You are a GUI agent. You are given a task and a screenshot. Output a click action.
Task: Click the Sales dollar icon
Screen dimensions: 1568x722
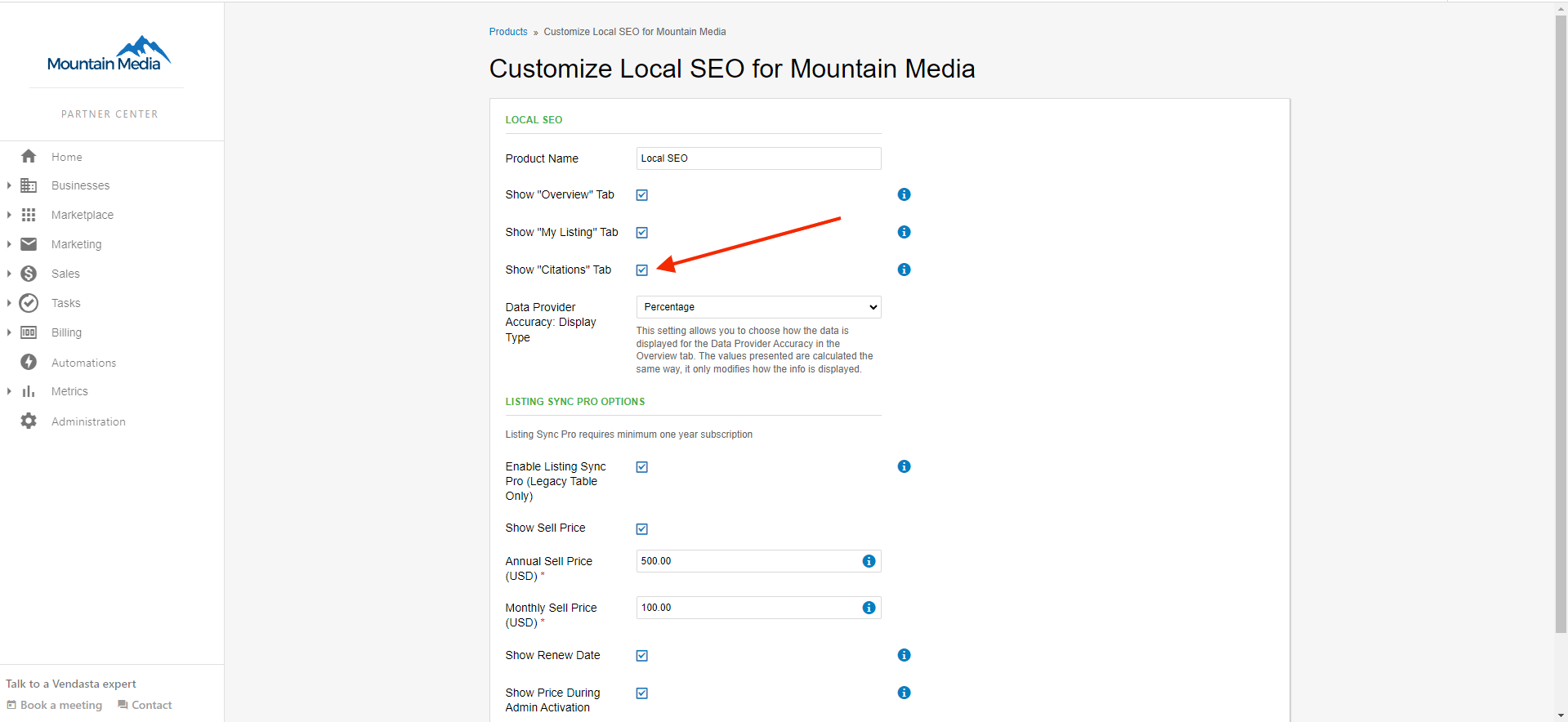(29, 274)
